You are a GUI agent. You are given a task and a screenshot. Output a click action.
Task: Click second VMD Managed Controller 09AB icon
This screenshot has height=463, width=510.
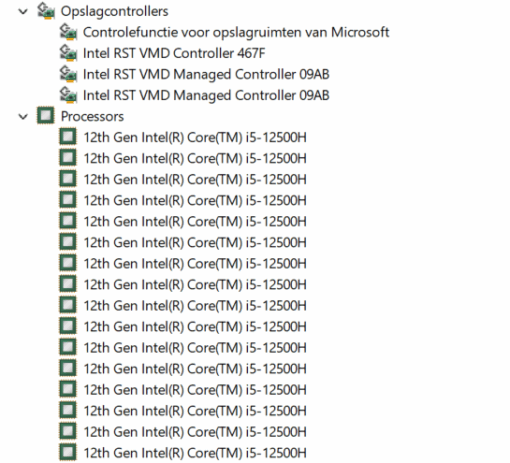tap(68, 95)
